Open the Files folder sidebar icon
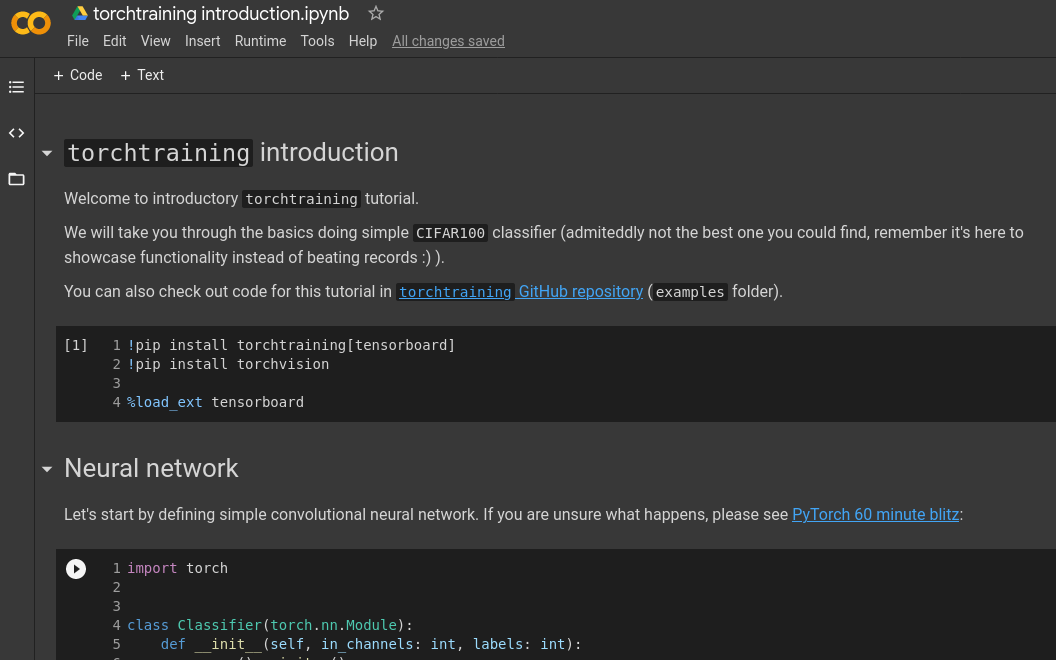The width and height of the screenshot is (1056, 660). tap(16, 179)
